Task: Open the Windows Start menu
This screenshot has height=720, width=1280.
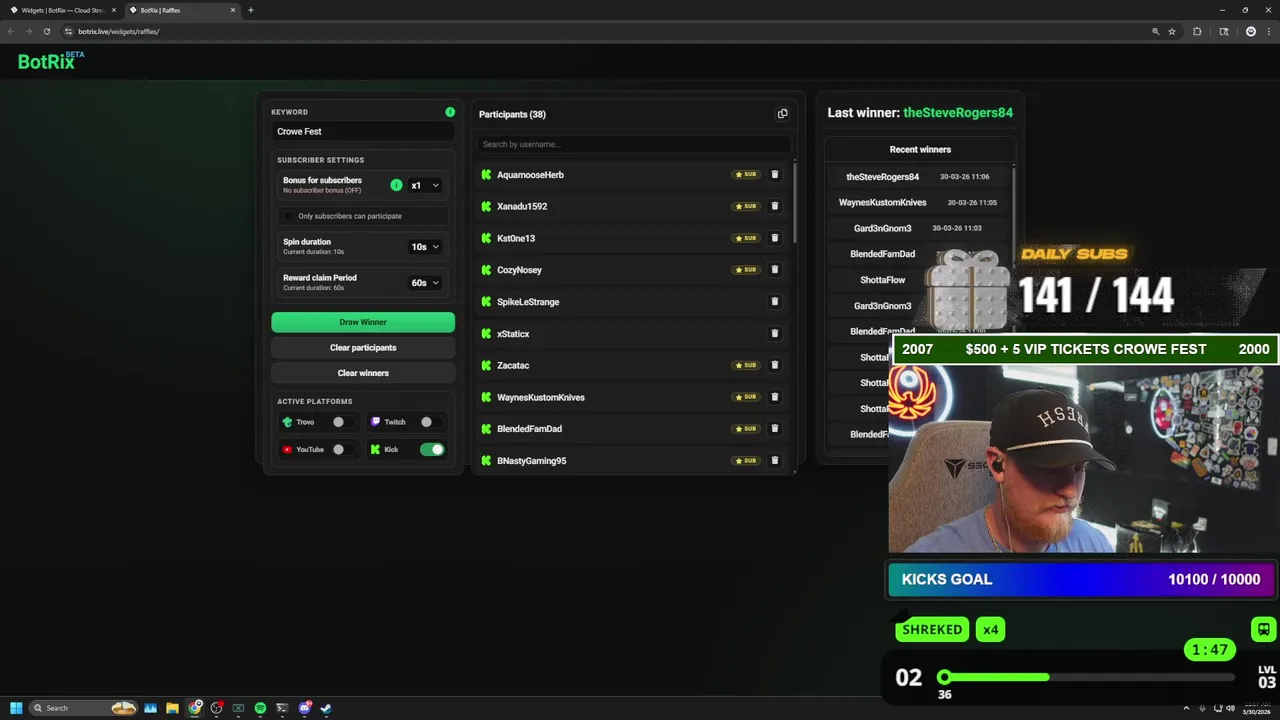Action: coord(16,708)
